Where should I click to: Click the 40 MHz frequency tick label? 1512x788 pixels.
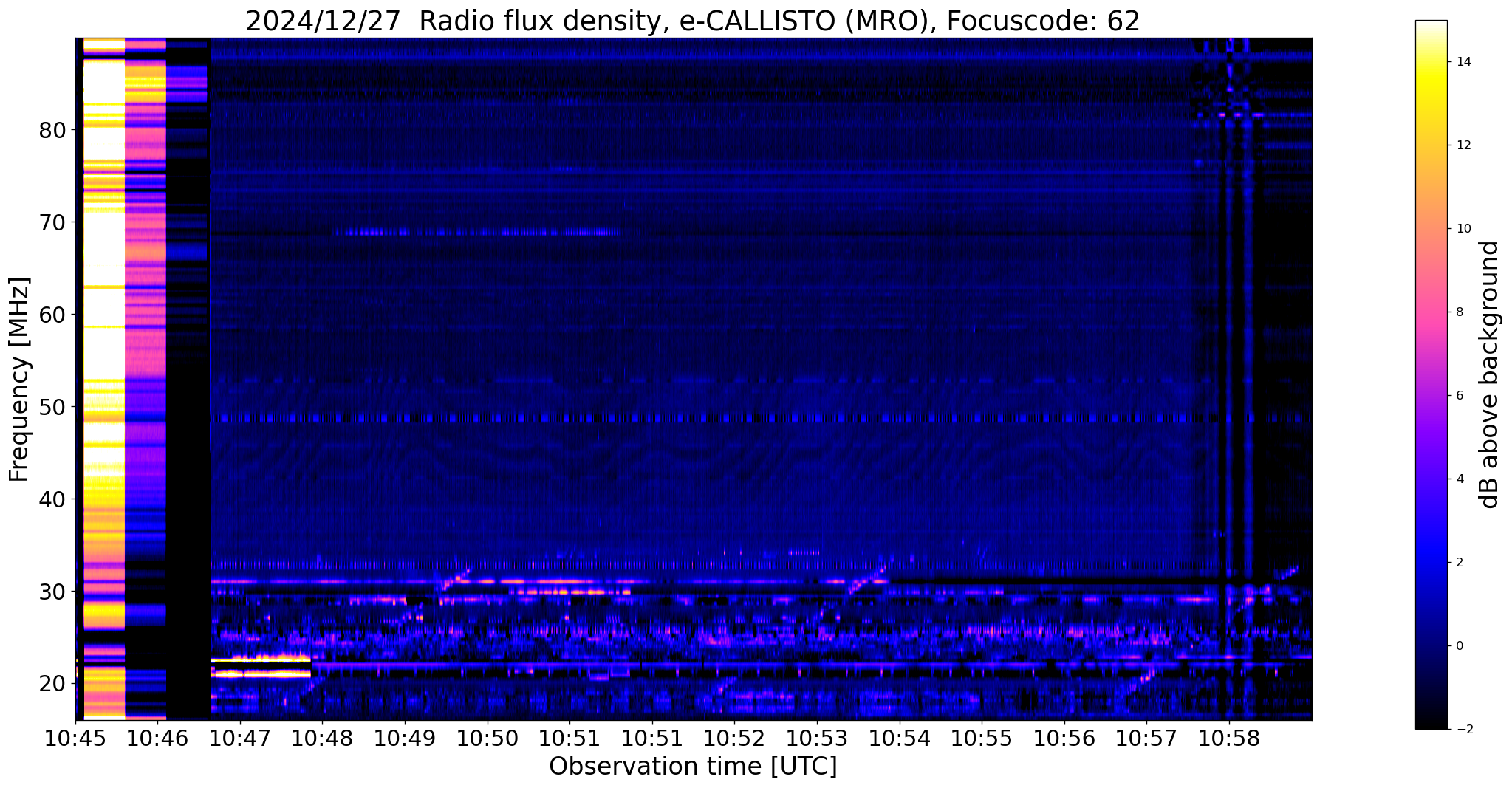click(x=52, y=499)
